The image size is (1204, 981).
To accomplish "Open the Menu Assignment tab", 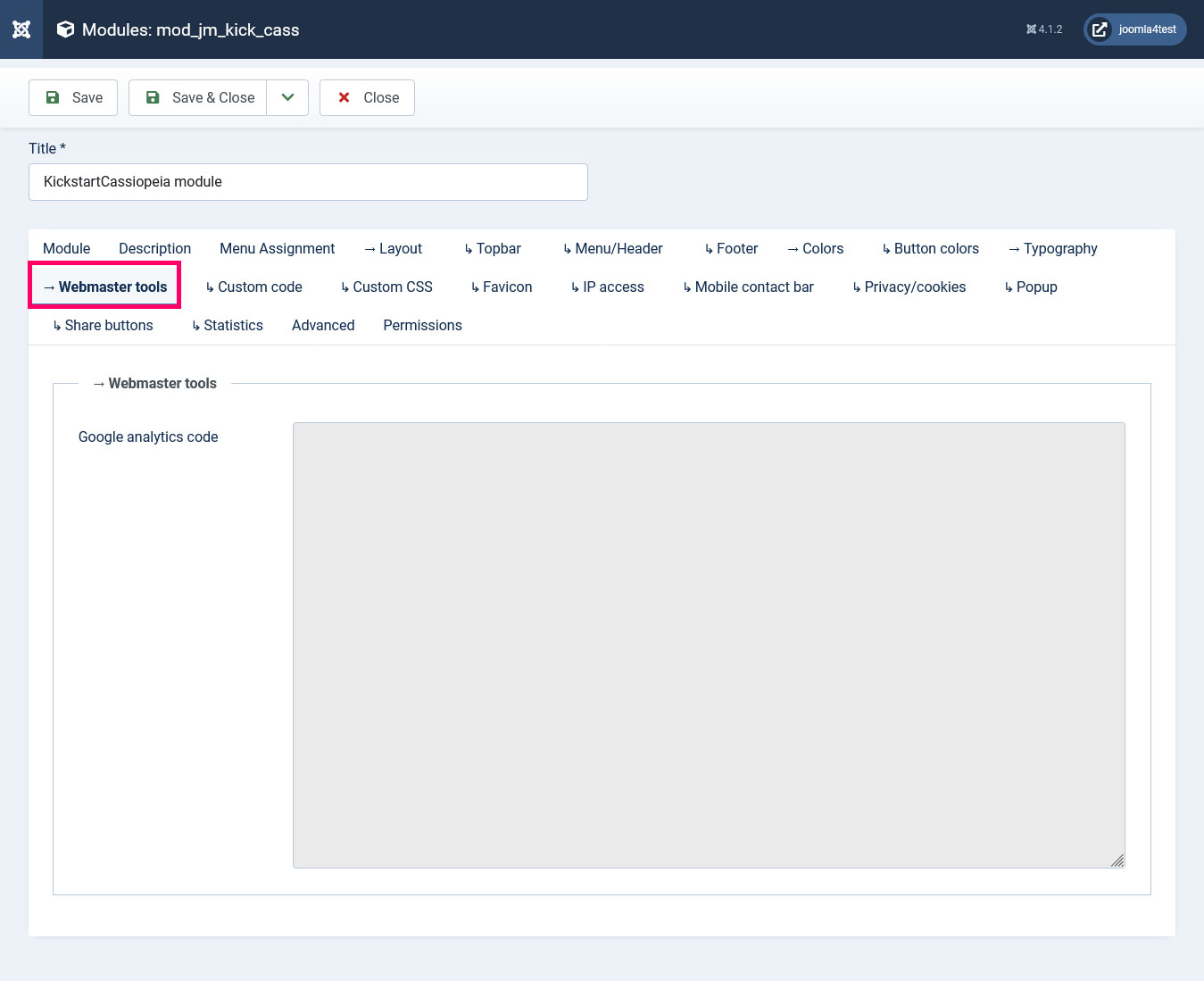I will (x=277, y=249).
